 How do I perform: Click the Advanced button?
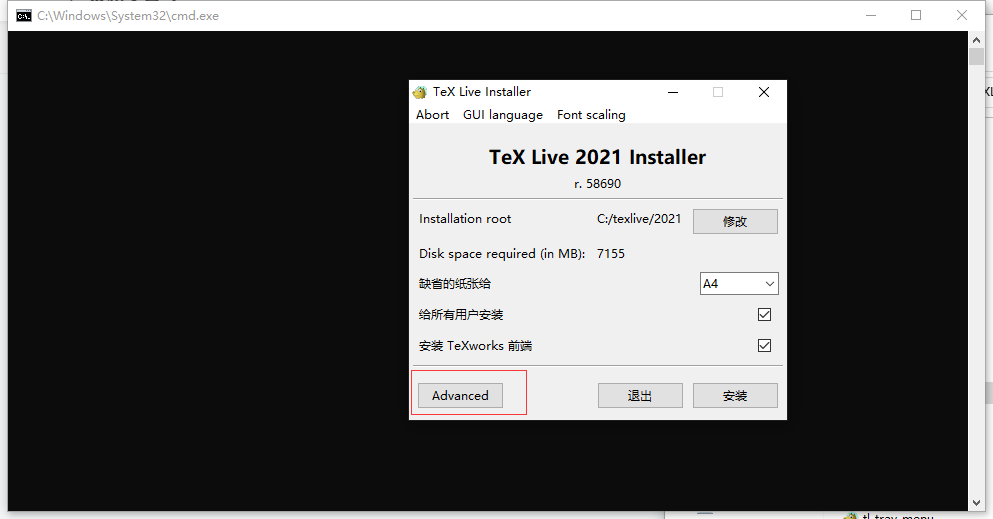460,396
